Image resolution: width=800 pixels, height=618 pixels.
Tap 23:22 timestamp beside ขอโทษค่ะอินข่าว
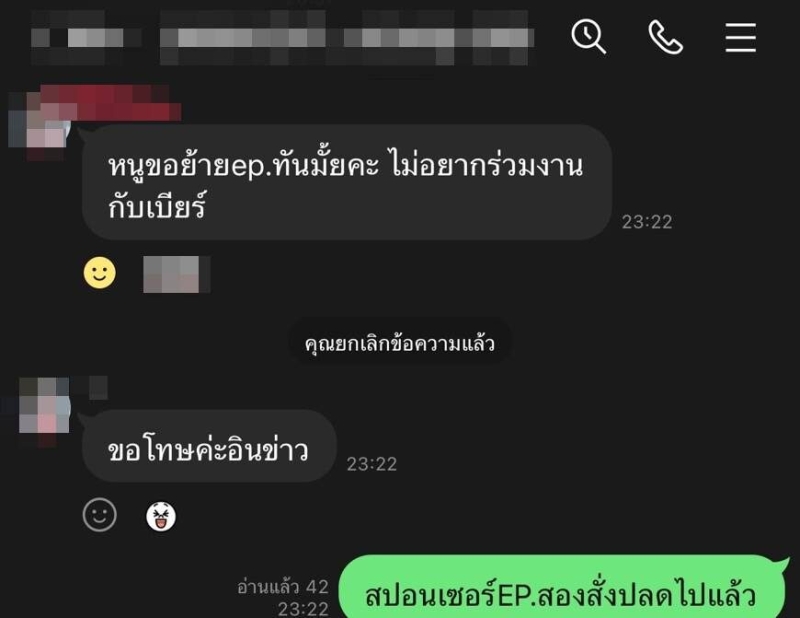pyautogui.click(x=371, y=464)
